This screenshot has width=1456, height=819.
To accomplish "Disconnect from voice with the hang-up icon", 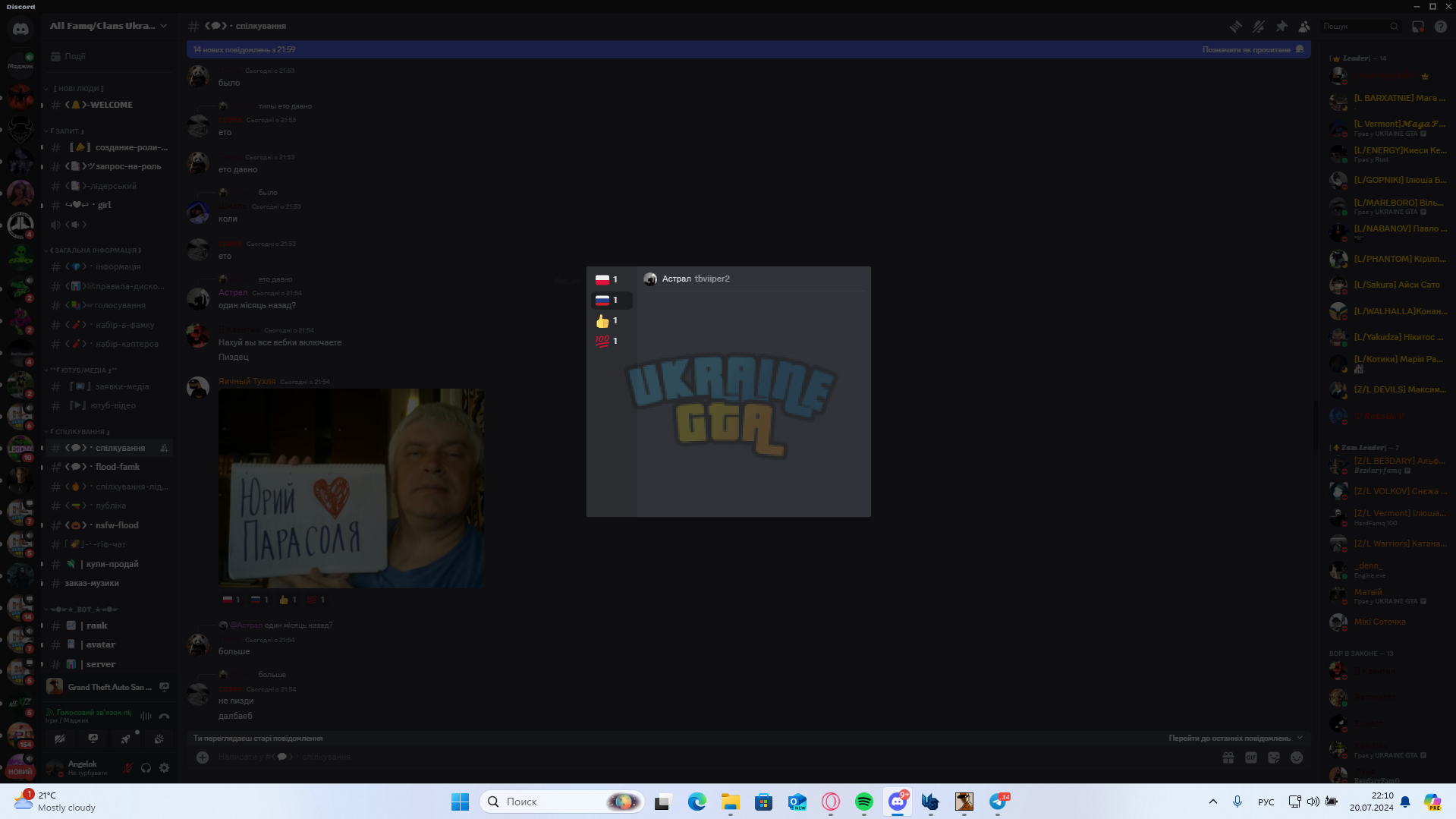I will pos(164,716).
